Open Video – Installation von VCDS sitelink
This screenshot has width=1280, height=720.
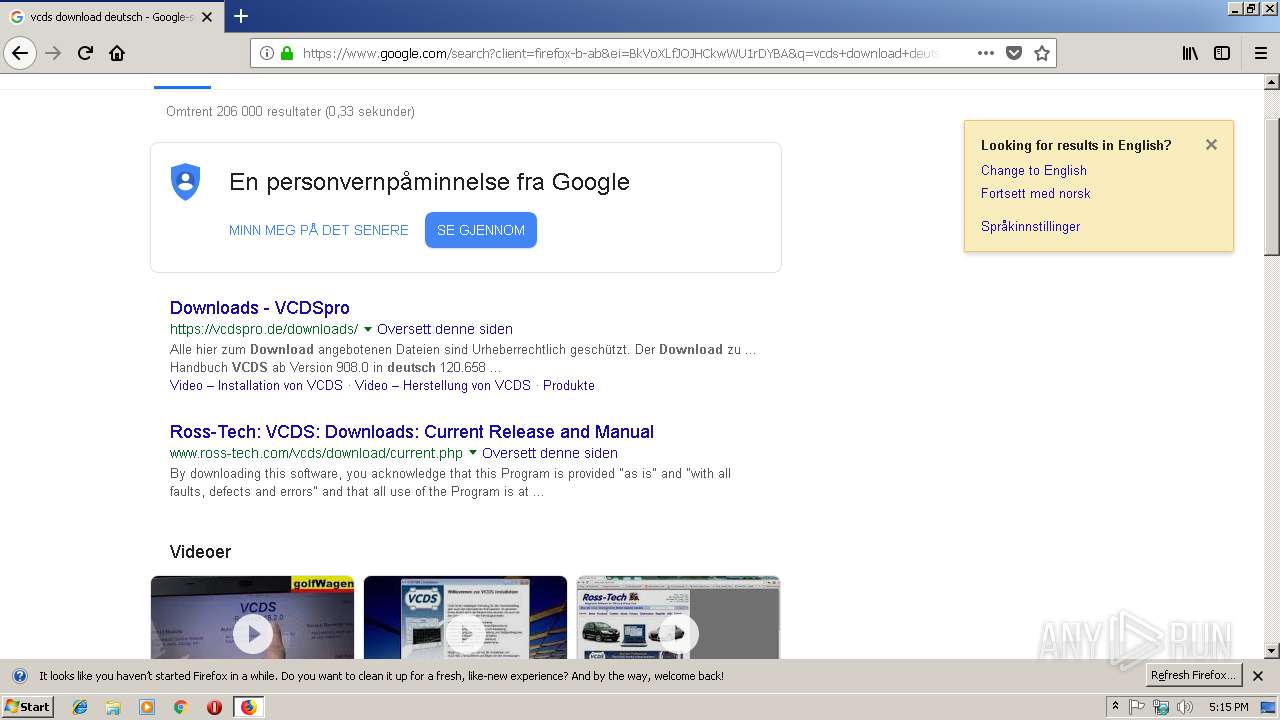point(256,385)
